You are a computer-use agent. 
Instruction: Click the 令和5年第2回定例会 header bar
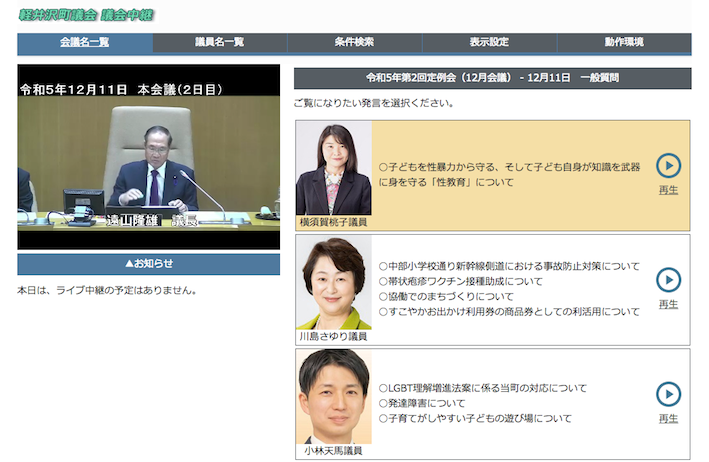[492, 78]
